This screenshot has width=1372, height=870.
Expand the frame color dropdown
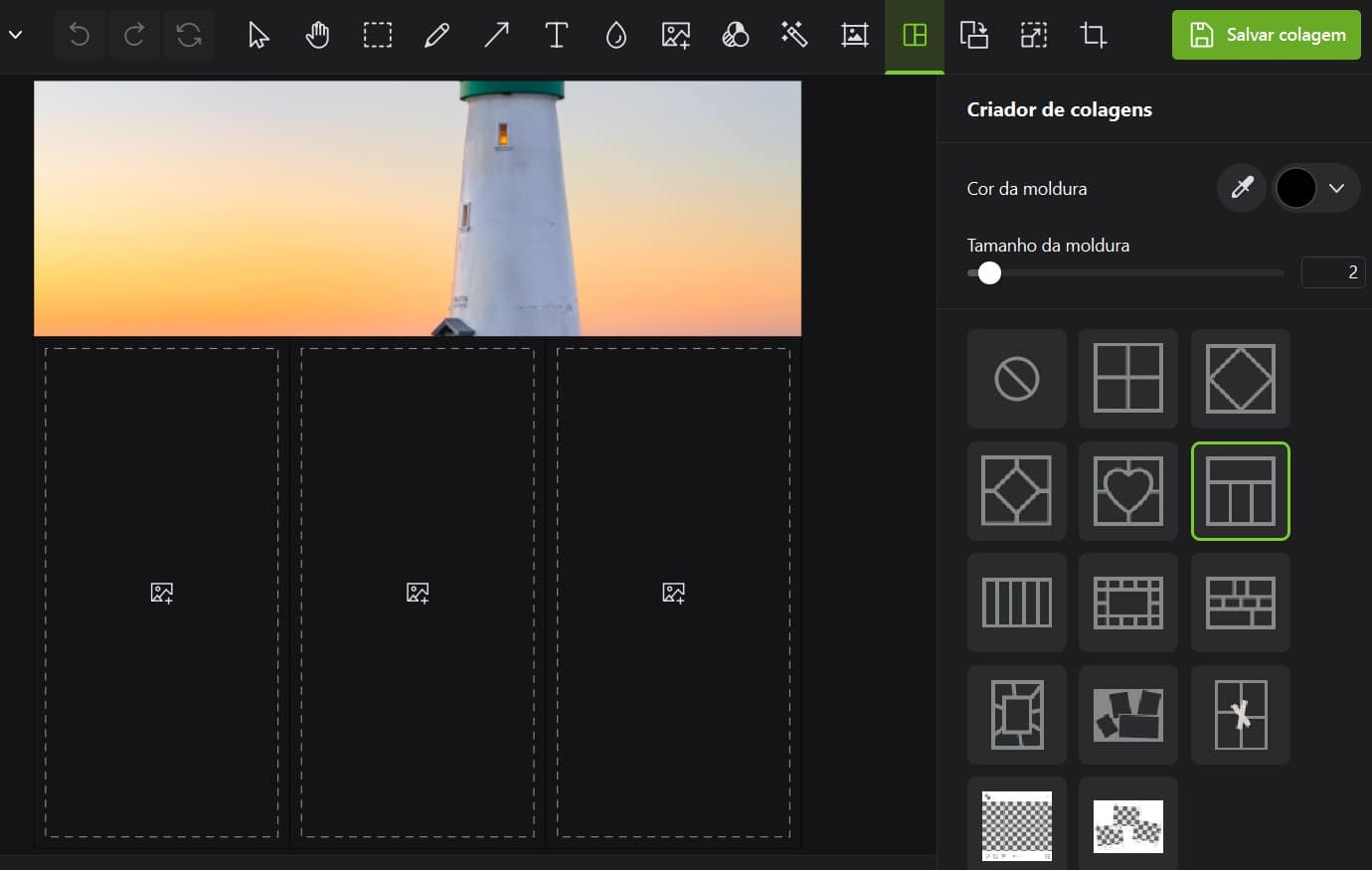1336,188
